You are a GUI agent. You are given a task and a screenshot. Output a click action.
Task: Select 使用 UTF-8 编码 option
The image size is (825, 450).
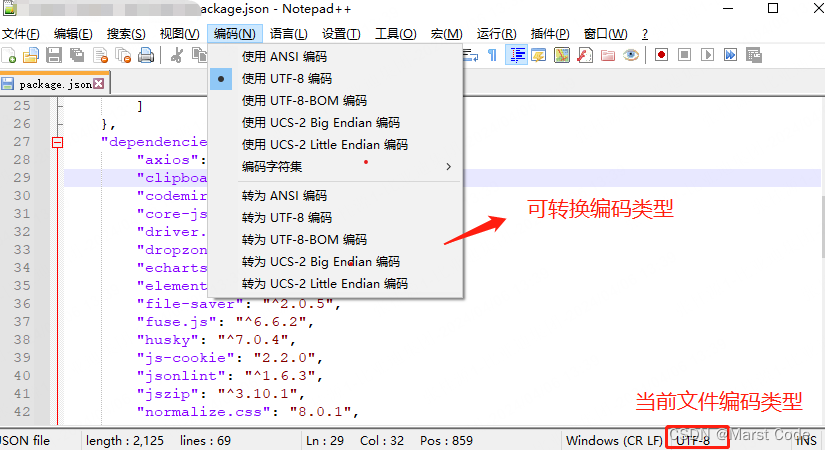[x=336, y=78]
